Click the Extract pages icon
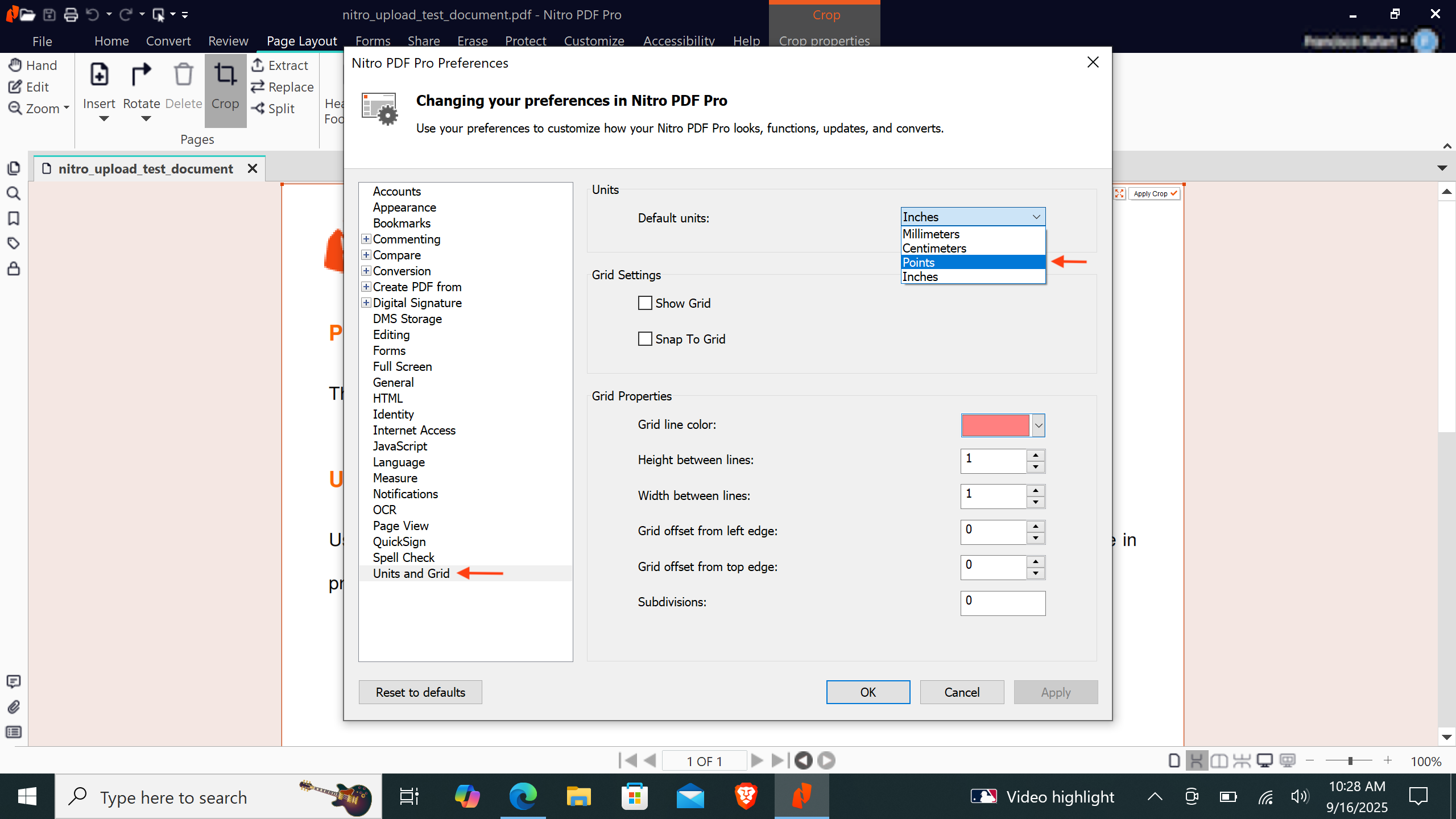1456x819 pixels. pos(258,65)
